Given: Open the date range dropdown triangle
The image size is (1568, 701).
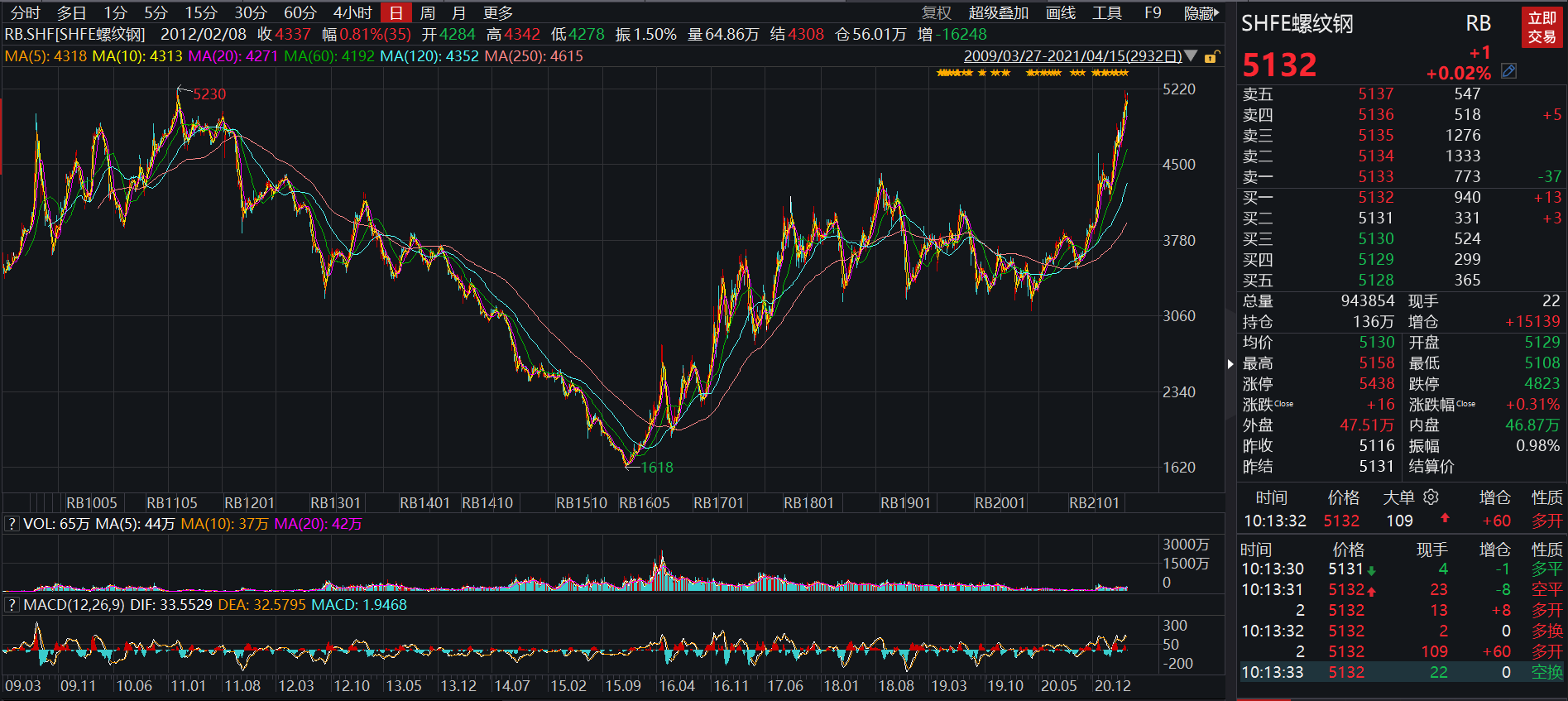Looking at the screenshot, I should (x=1191, y=56).
